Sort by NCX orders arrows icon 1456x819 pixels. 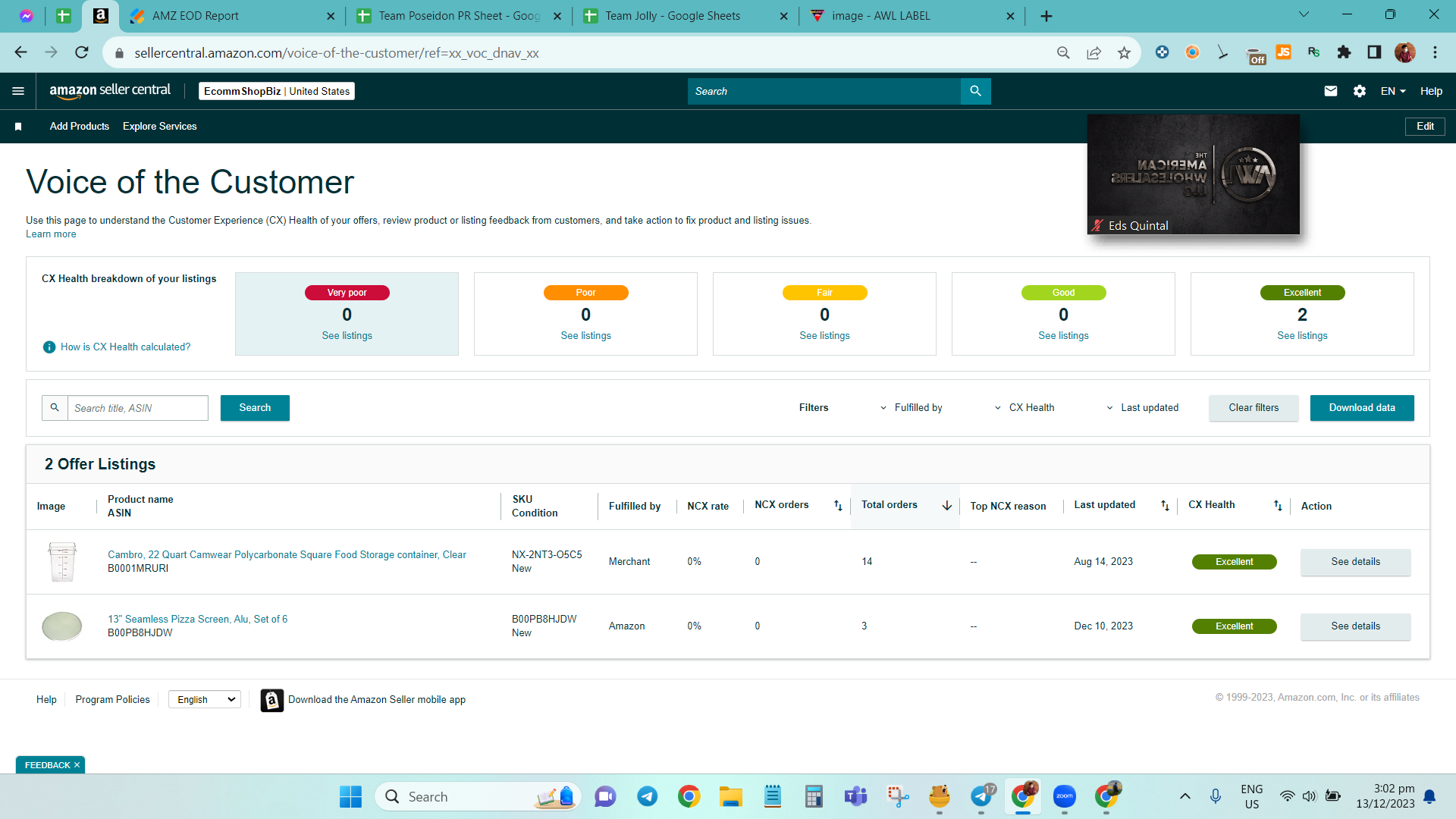[838, 506]
